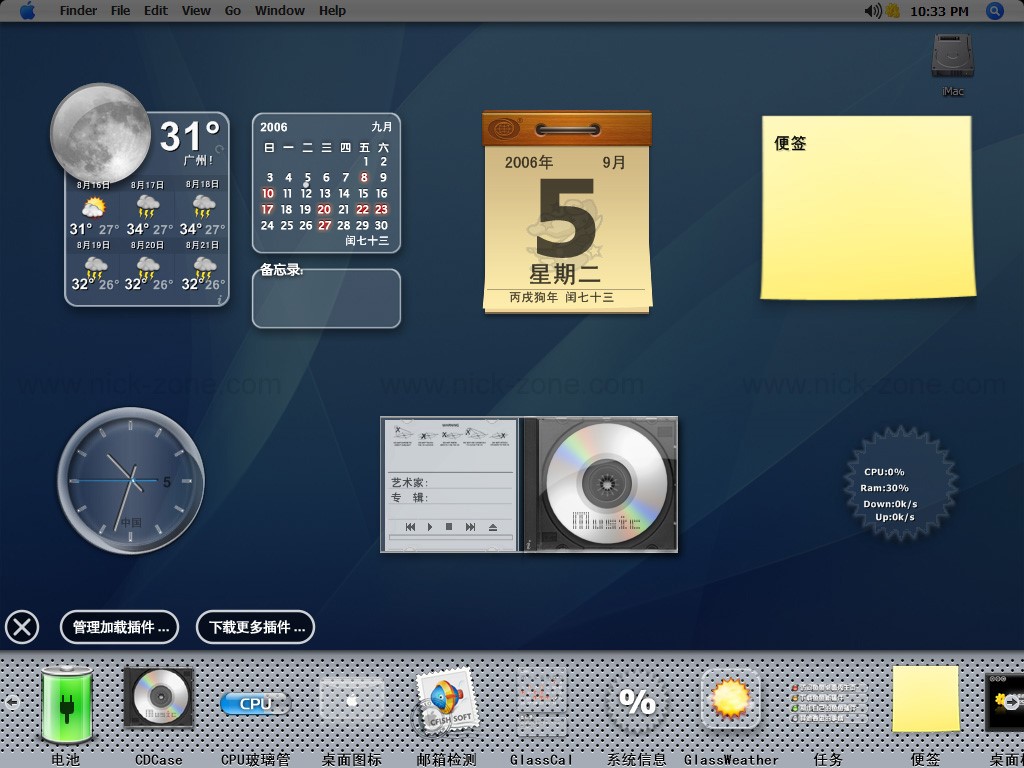Open the iMac hard drive icon
This screenshot has height=768, width=1024.
tap(952, 58)
